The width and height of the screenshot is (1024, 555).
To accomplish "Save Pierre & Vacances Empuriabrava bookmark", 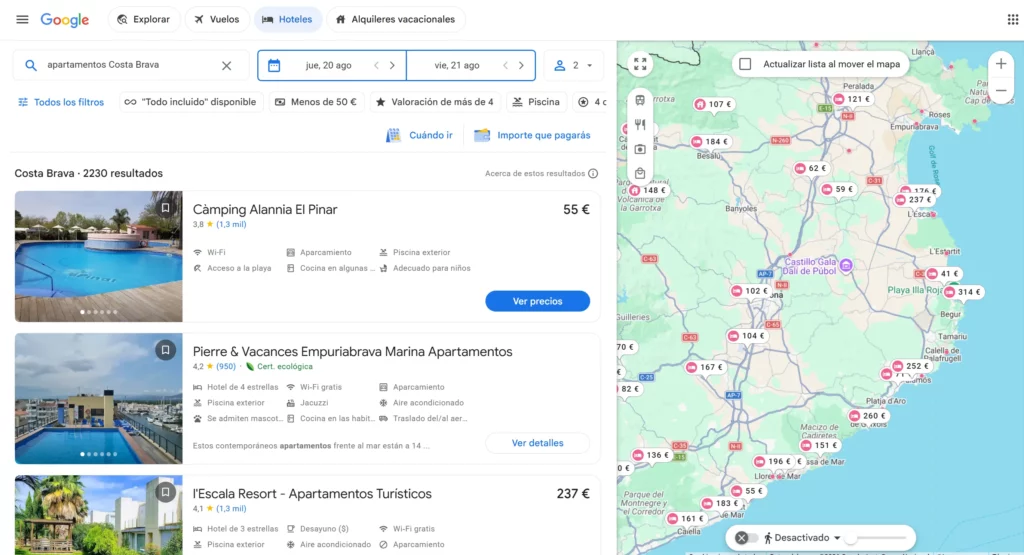I will coord(165,350).
